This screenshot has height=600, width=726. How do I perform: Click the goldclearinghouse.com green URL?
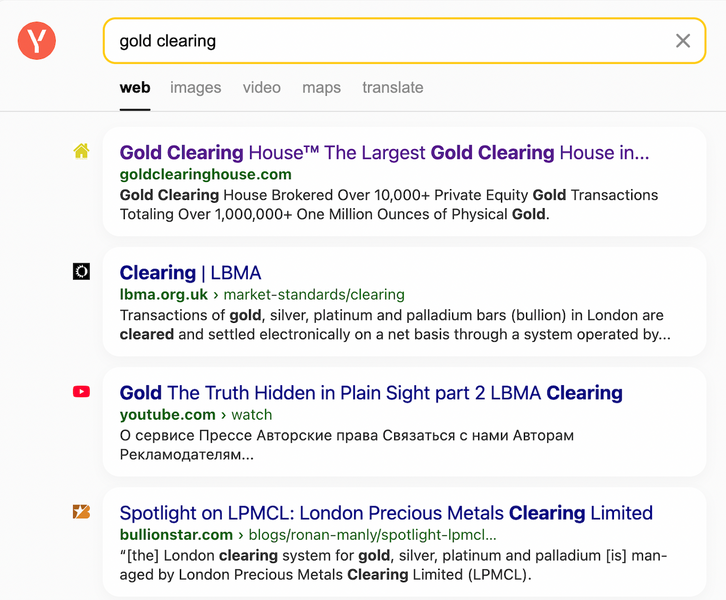click(x=206, y=174)
